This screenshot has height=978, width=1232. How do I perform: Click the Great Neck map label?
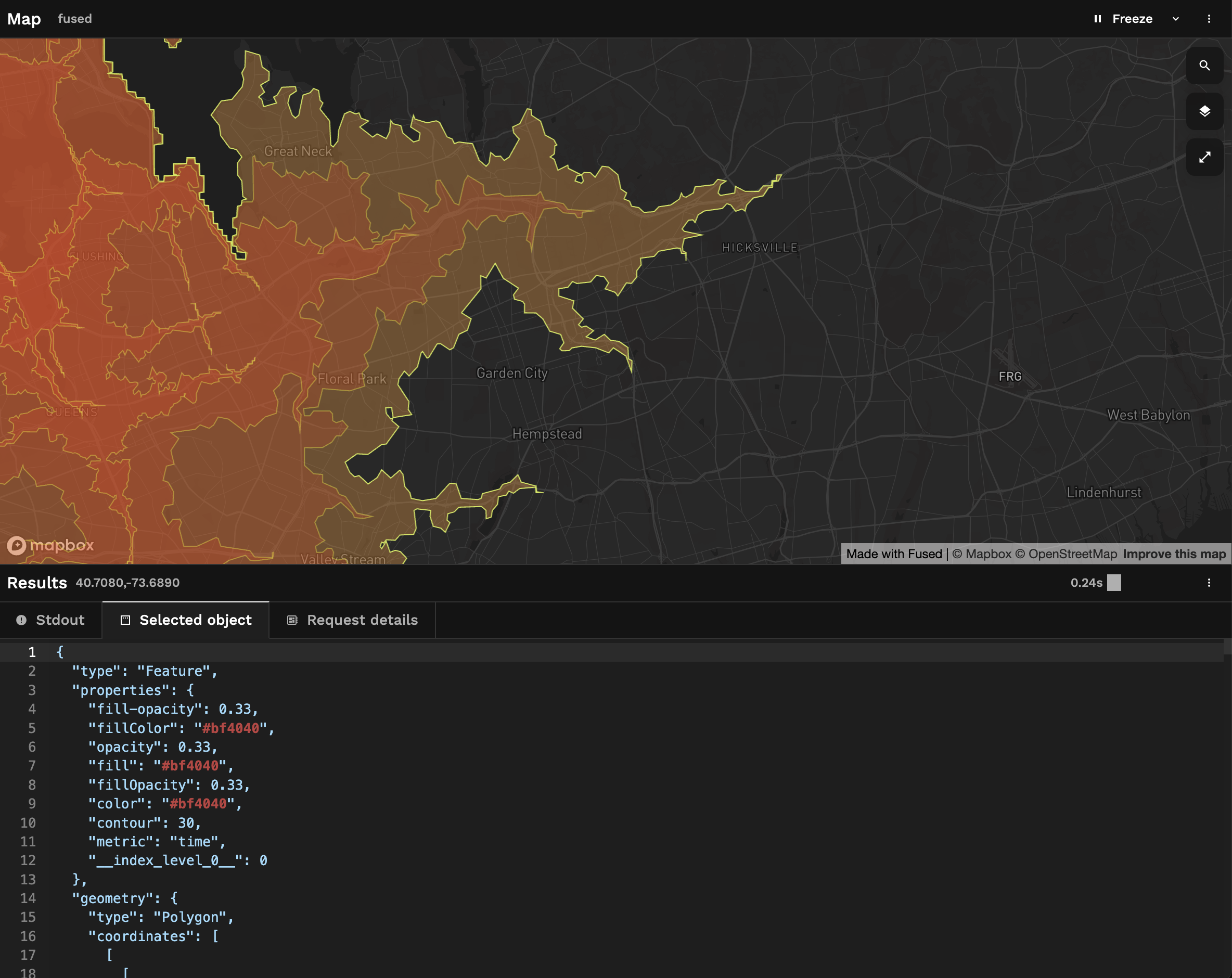(298, 151)
